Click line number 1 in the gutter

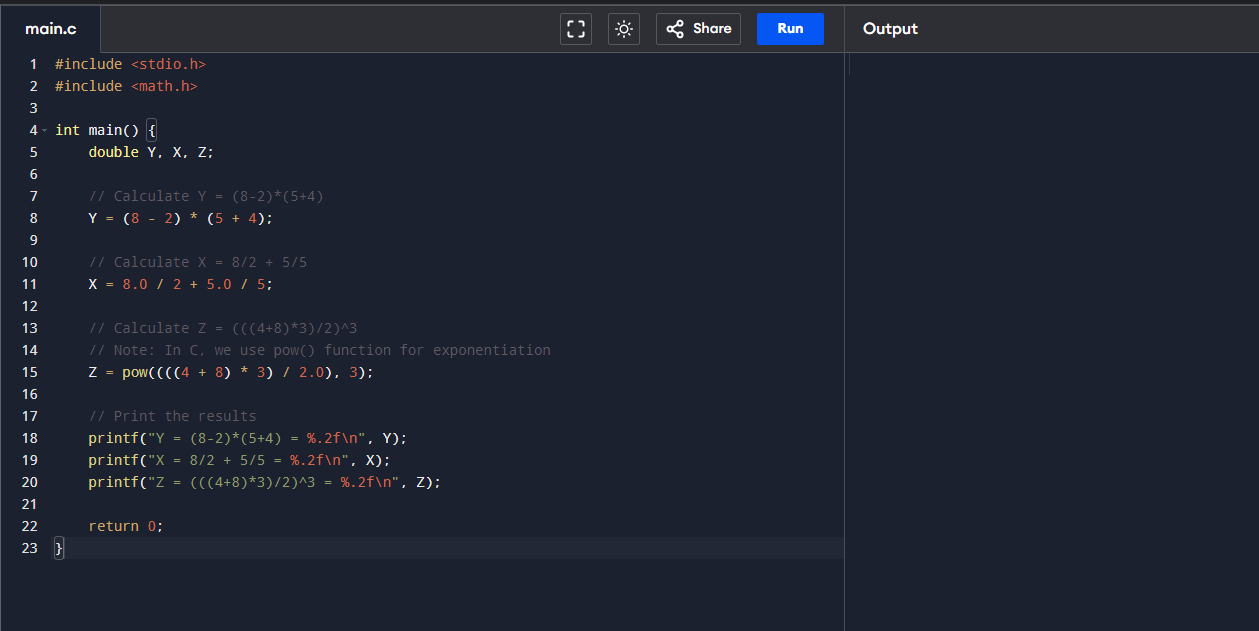point(33,64)
